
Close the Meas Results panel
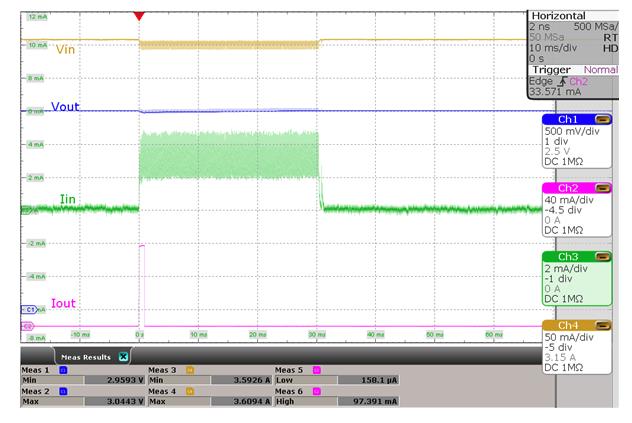tap(124, 356)
